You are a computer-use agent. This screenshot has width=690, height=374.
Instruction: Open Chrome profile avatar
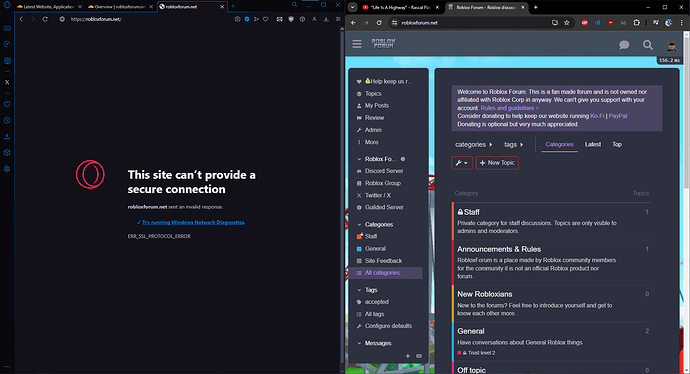(x=669, y=23)
